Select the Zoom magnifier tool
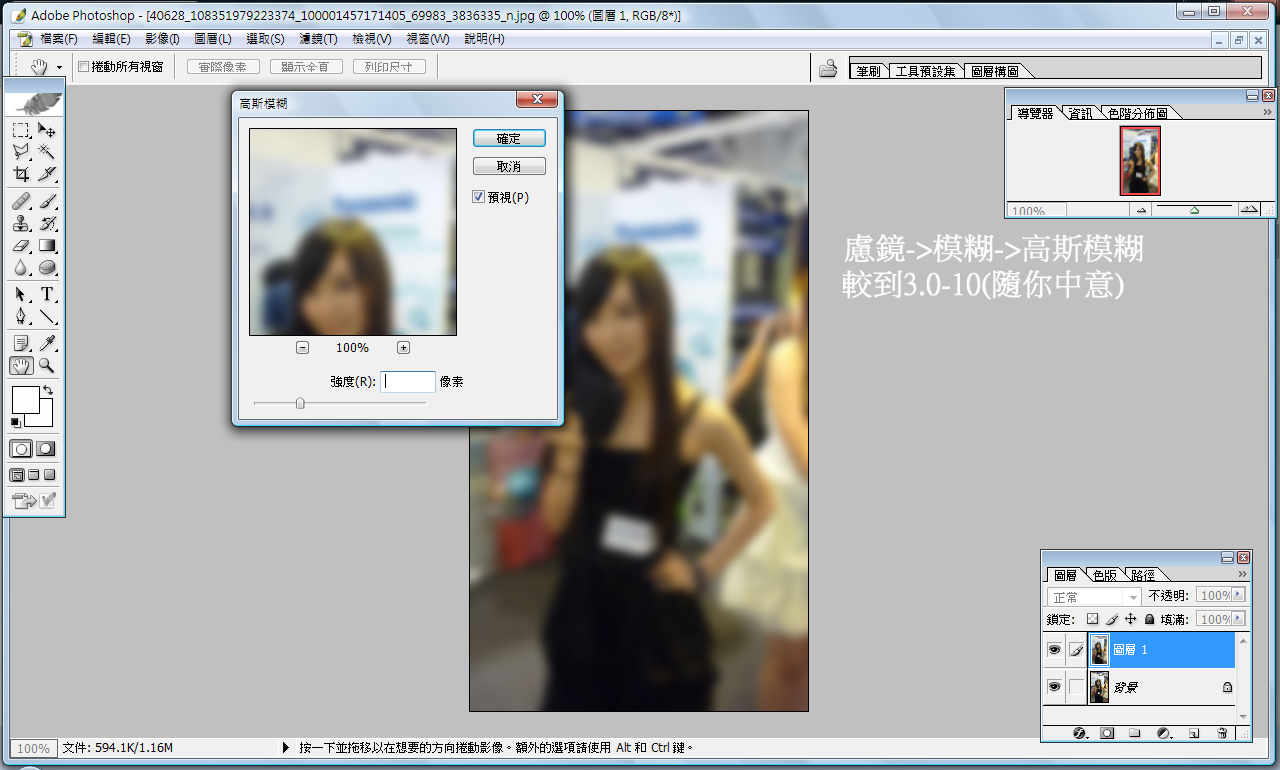The width and height of the screenshot is (1280, 770). click(47, 366)
